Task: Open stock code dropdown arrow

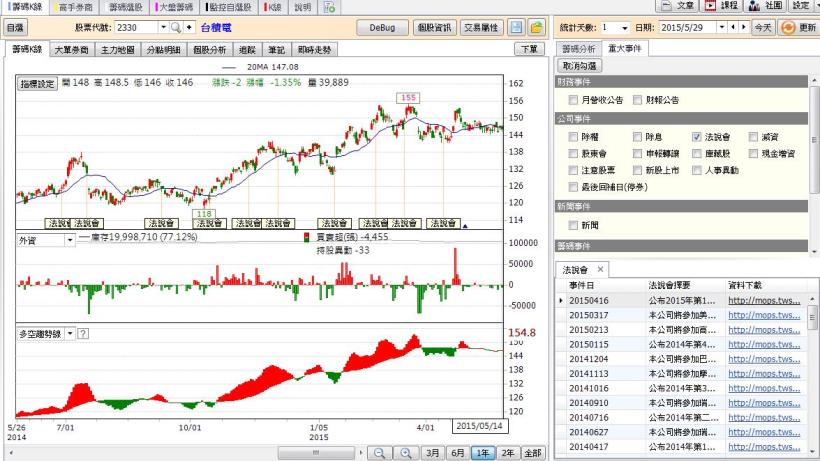Action: (x=163, y=27)
